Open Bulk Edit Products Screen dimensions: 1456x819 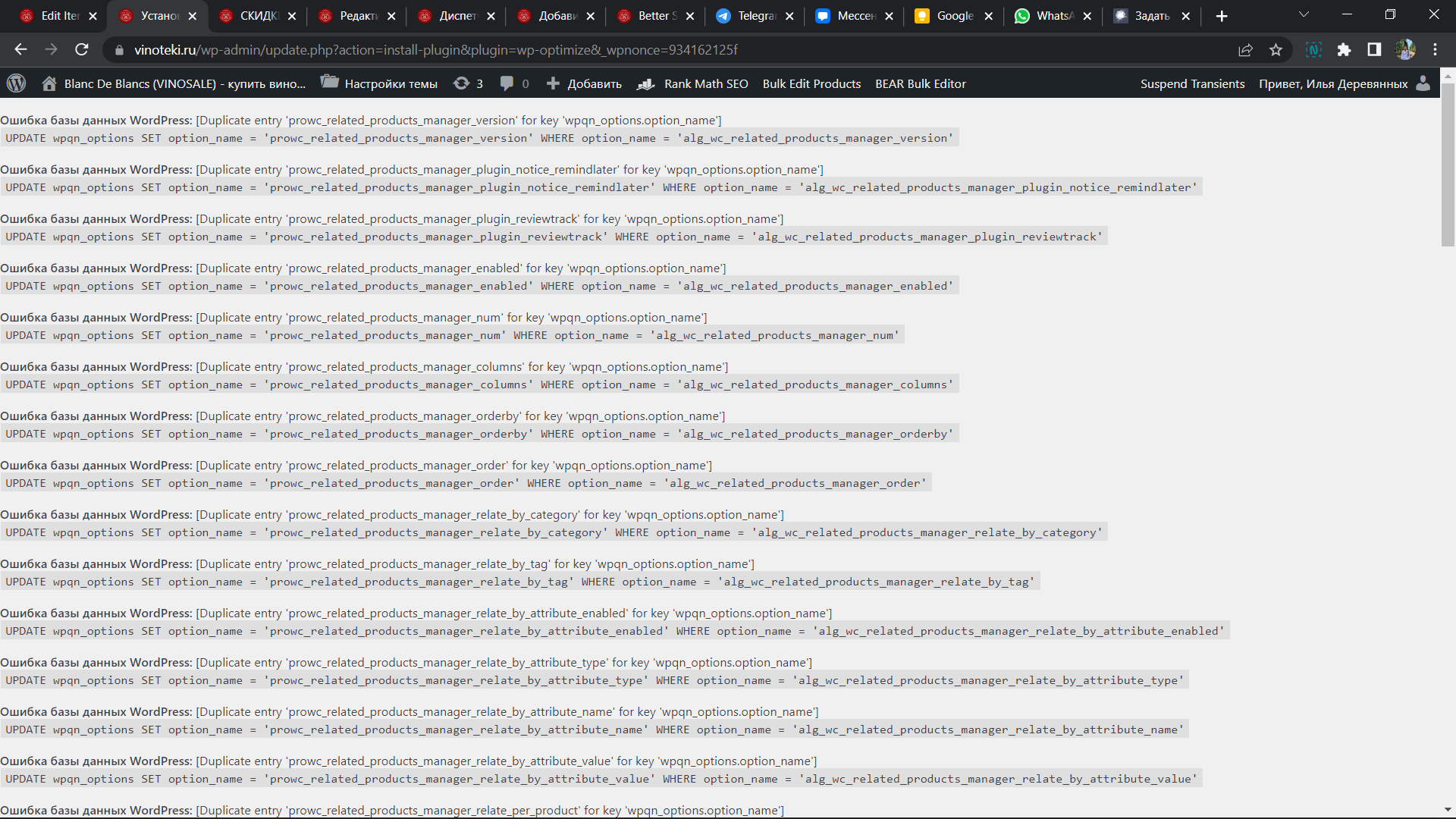click(811, 84)
